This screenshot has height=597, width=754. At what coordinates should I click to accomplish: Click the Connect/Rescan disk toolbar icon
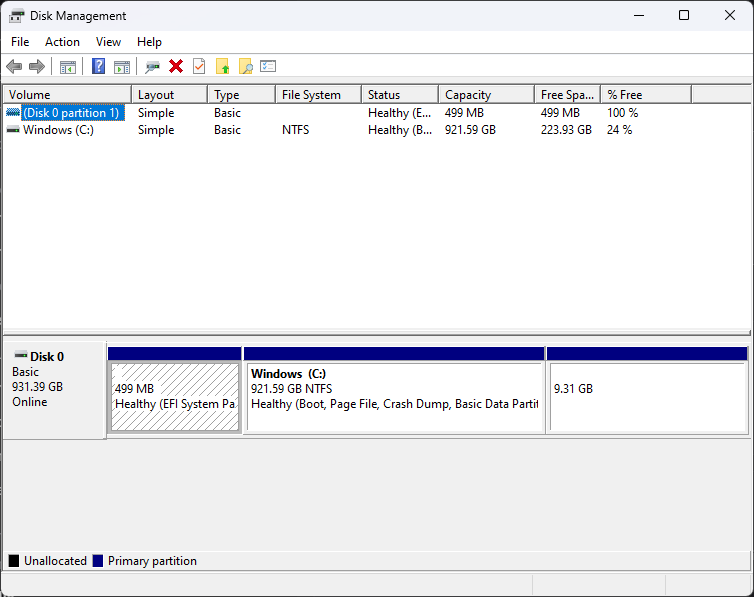(x=152, y=67)
